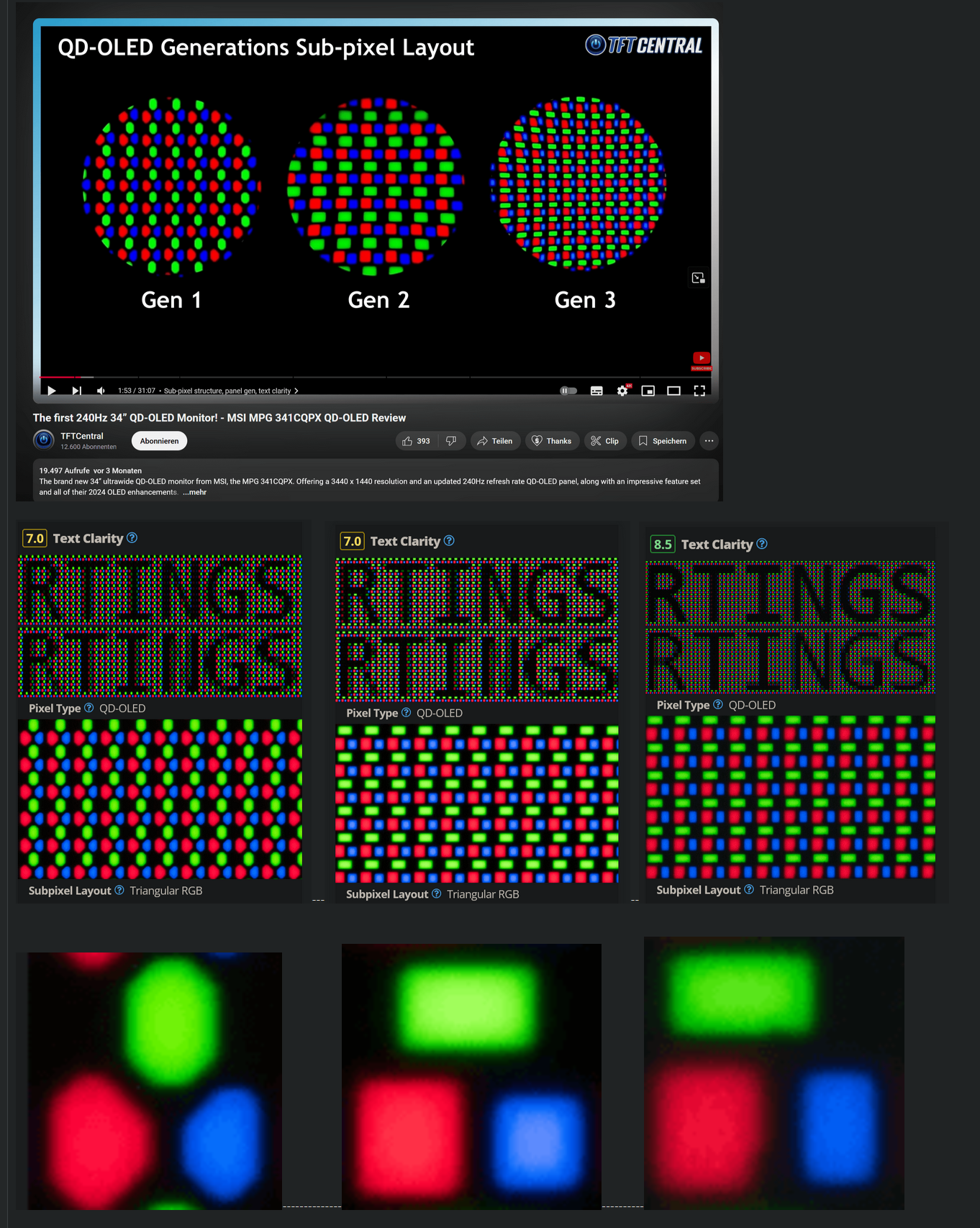This screenshot has height=1228, width=980.
Task: Skip to the next video
Action: click(x=76, y=391)
